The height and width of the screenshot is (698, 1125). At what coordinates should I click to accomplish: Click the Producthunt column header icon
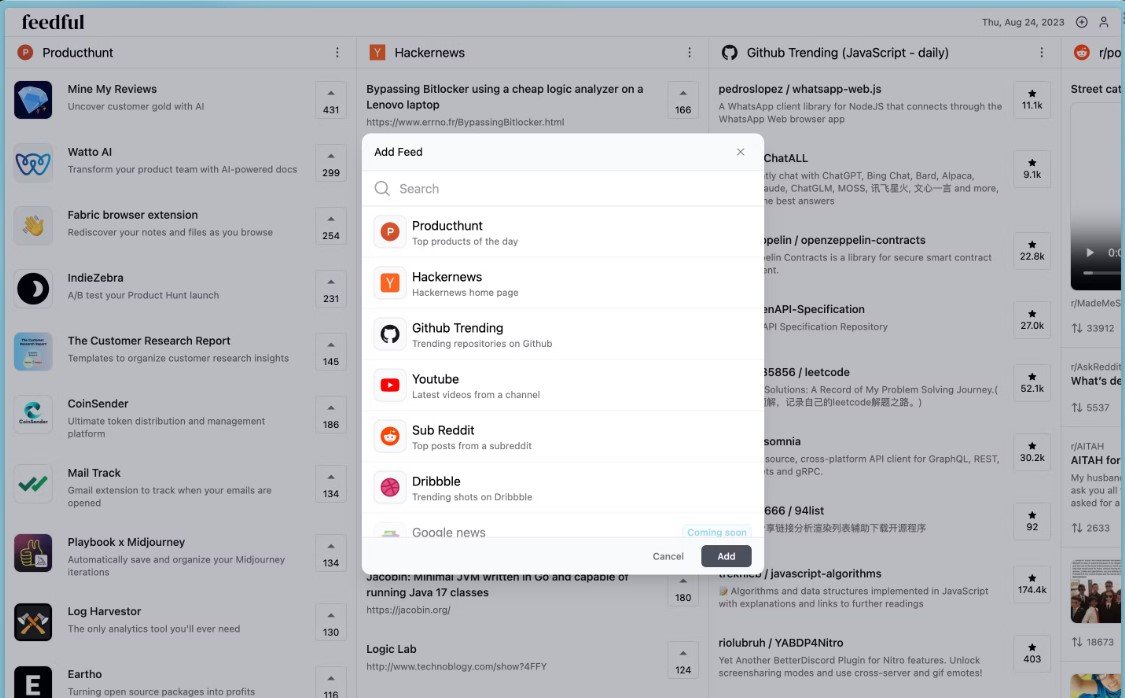click(25, 52)
